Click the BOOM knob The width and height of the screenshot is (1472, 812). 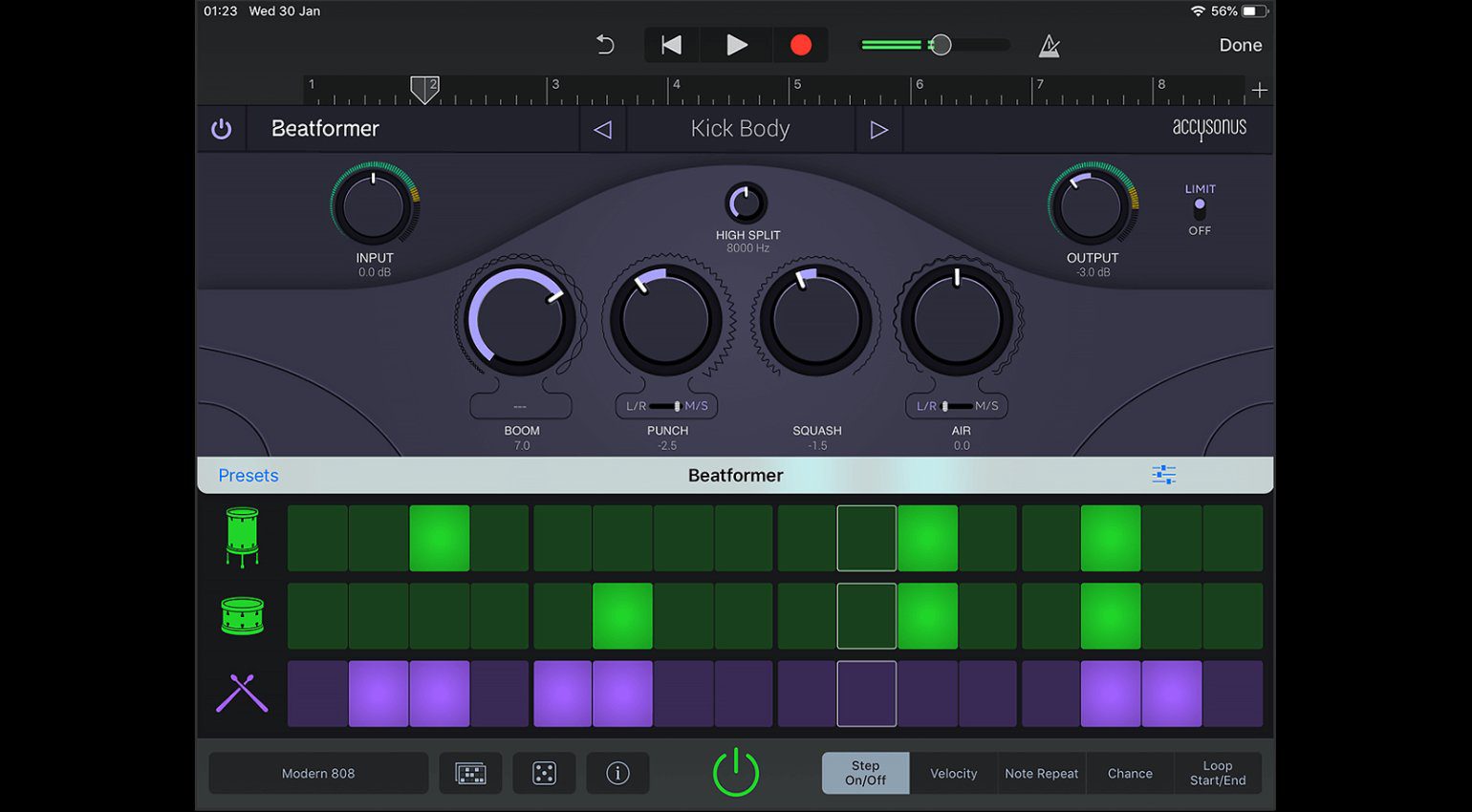(x=519, y=321)
